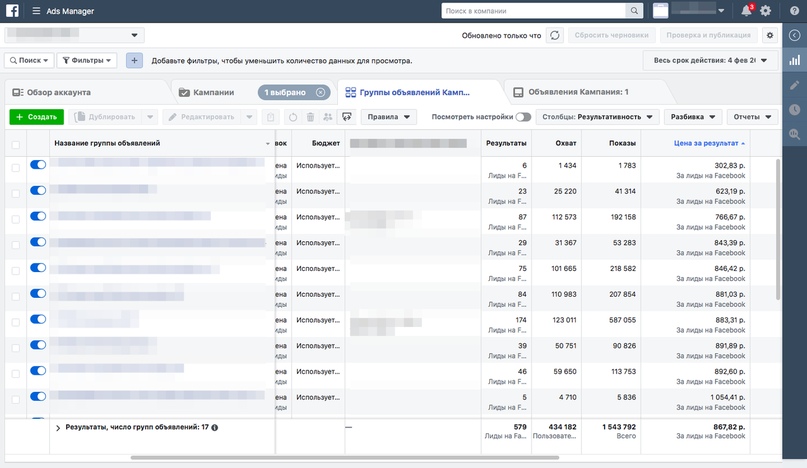The image size is (807, 468).
Task: Click the Редактировать button
Action: click(202, 117)
